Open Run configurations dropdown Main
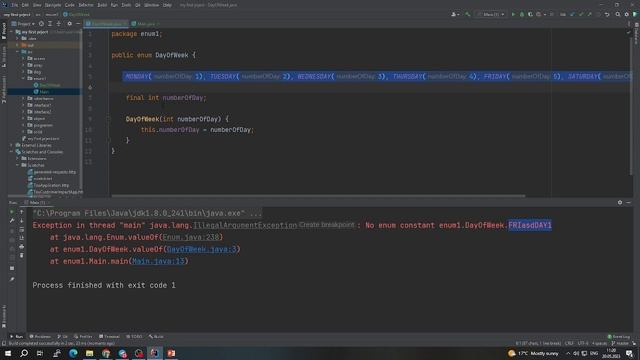The height and width of the screenshot is (360, 640). tap(491, 14)
